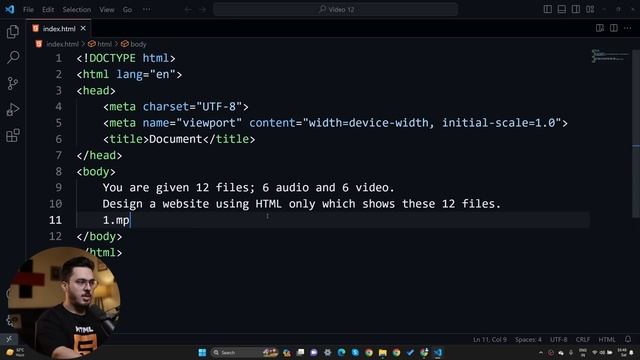Go back using the navigation arrow

coord(188,9)
